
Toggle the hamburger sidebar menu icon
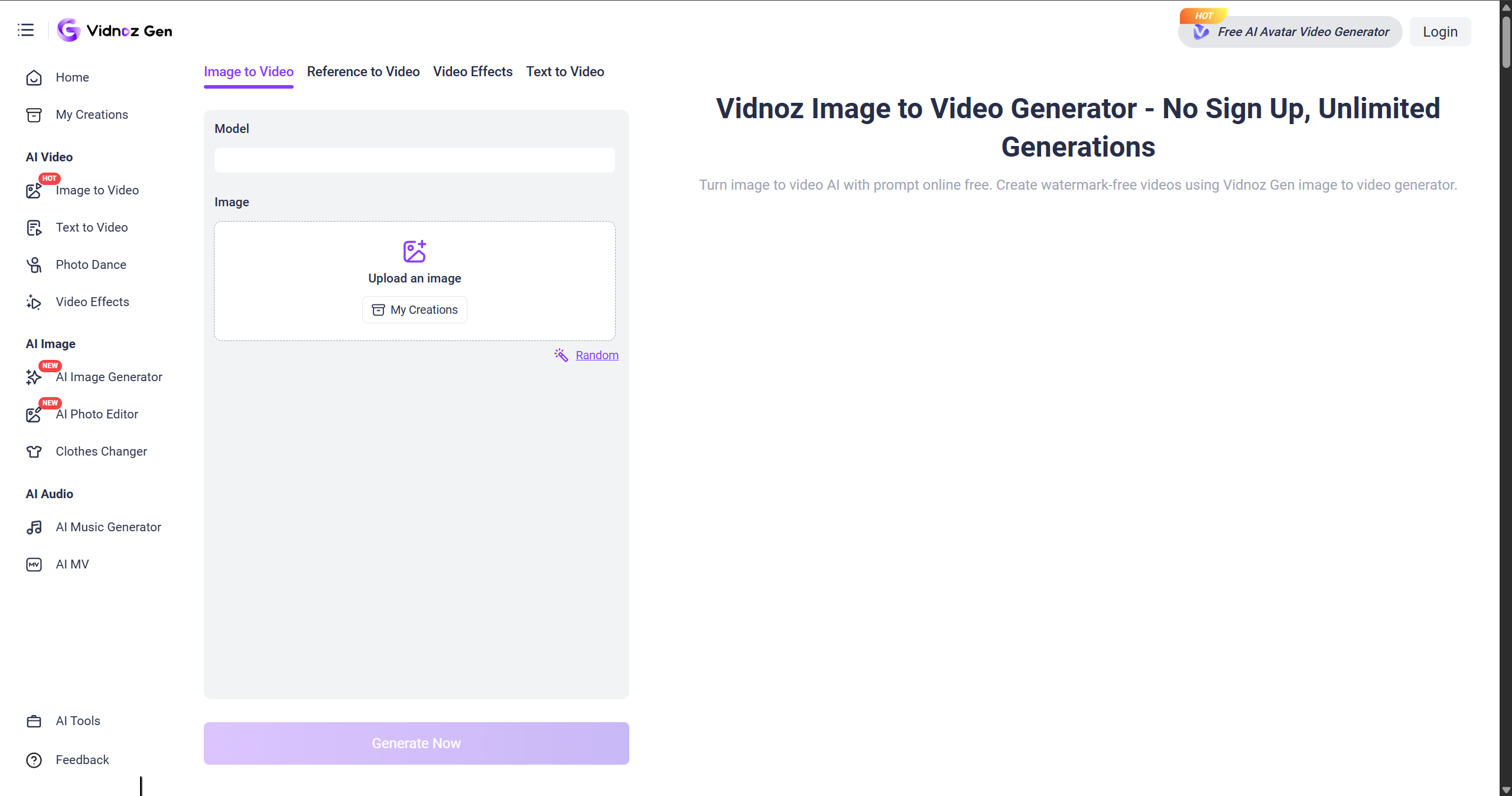pyautogui.click(x=25, y=30)
